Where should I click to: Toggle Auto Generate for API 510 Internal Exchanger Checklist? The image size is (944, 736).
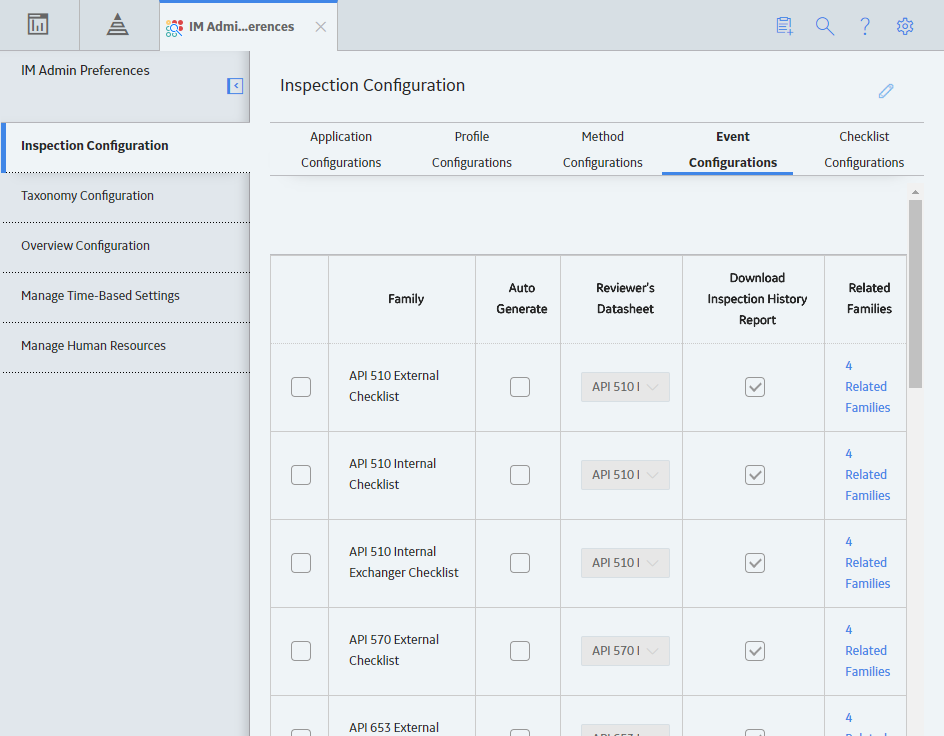click(x=520, y=563)
